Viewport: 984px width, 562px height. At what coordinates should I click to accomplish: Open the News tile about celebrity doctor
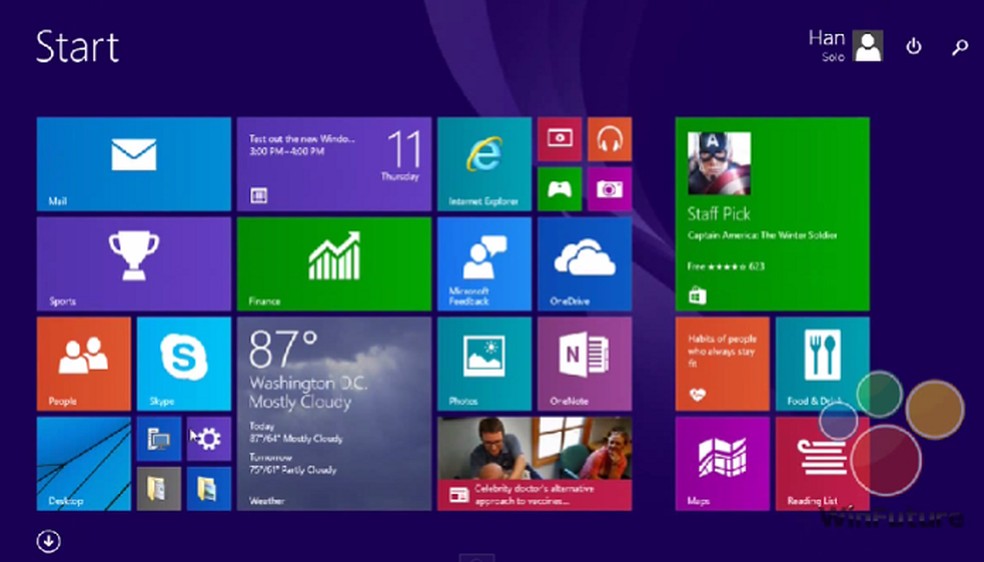[535, 464]
